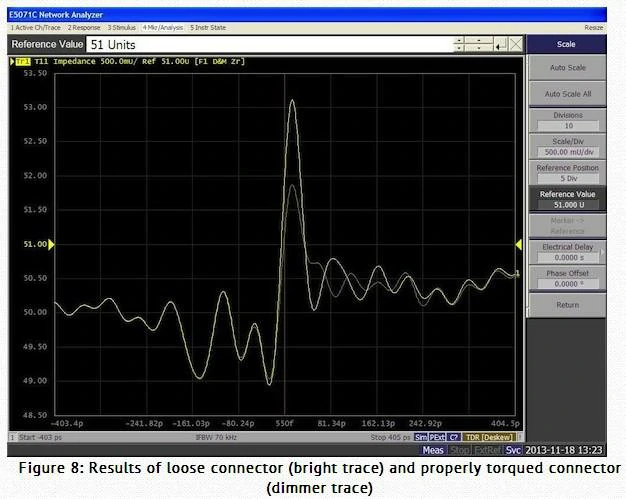626x499 pixels.
Task: Click the Phase Offset softkey
Action: tap(568, 278)
